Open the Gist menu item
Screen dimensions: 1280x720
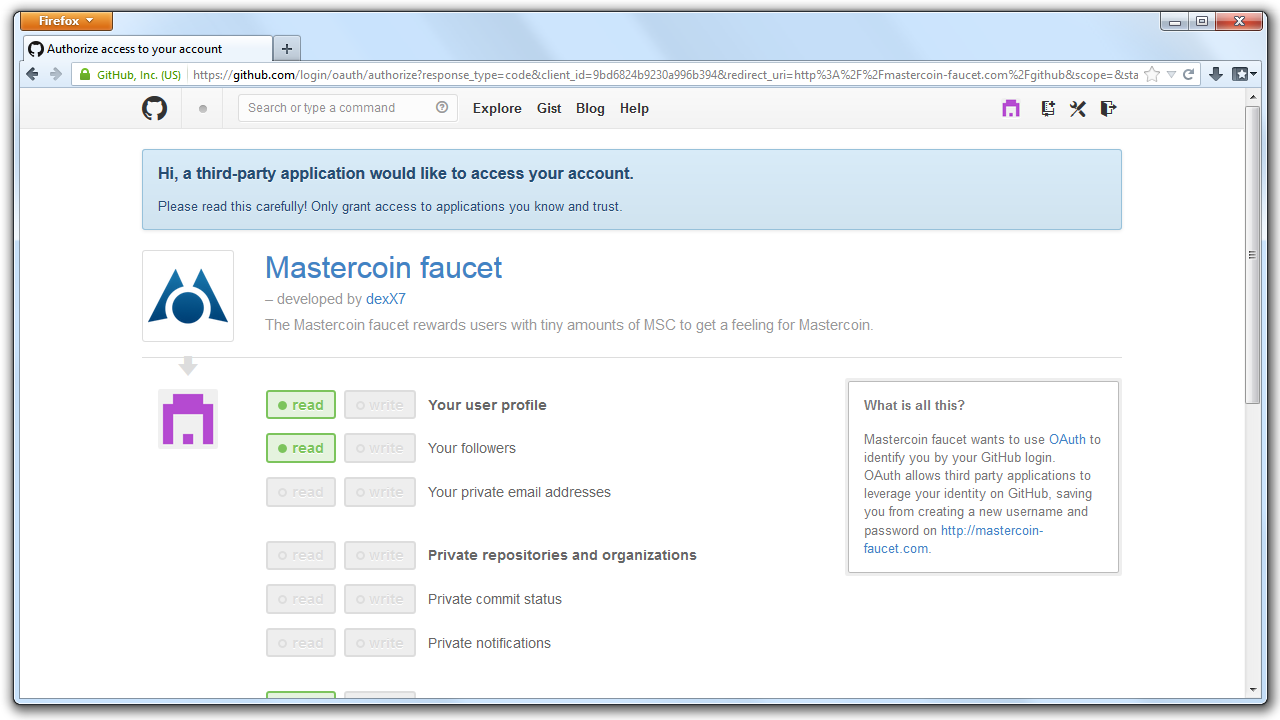coord(549,108)
